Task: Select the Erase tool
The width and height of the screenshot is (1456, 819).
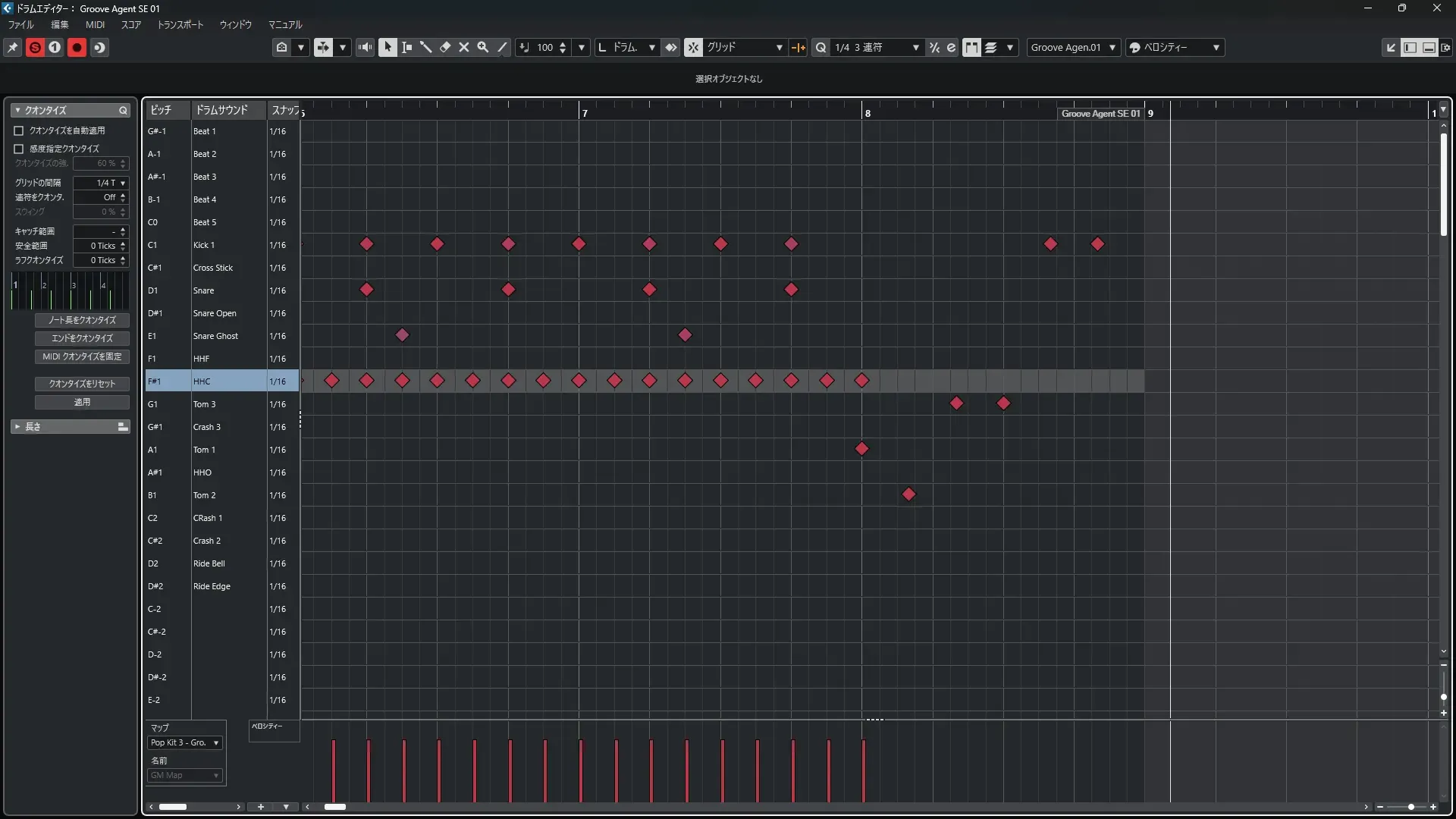Action: (445, 47)
